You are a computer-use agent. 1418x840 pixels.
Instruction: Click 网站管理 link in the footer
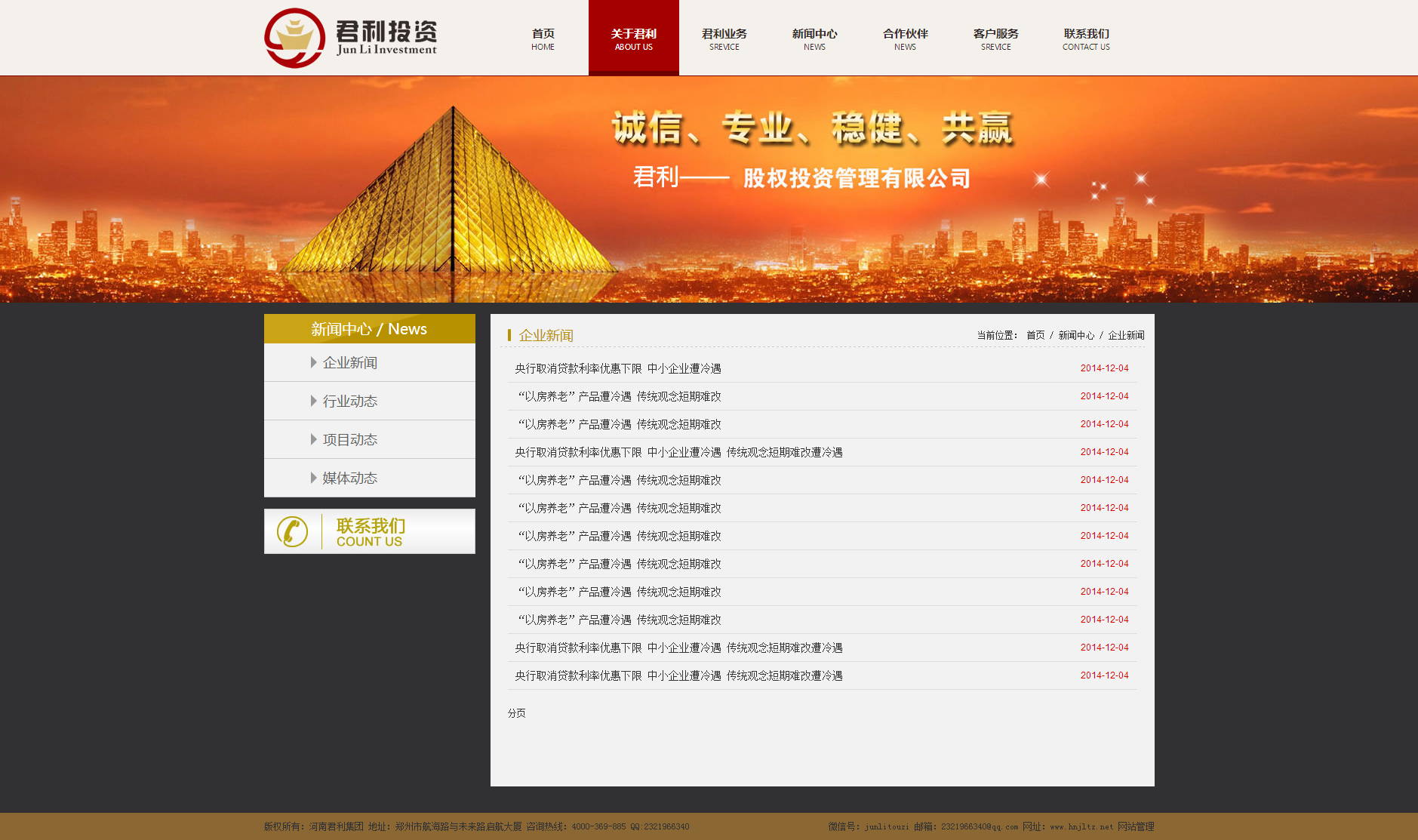click(x=1136, y=826)
